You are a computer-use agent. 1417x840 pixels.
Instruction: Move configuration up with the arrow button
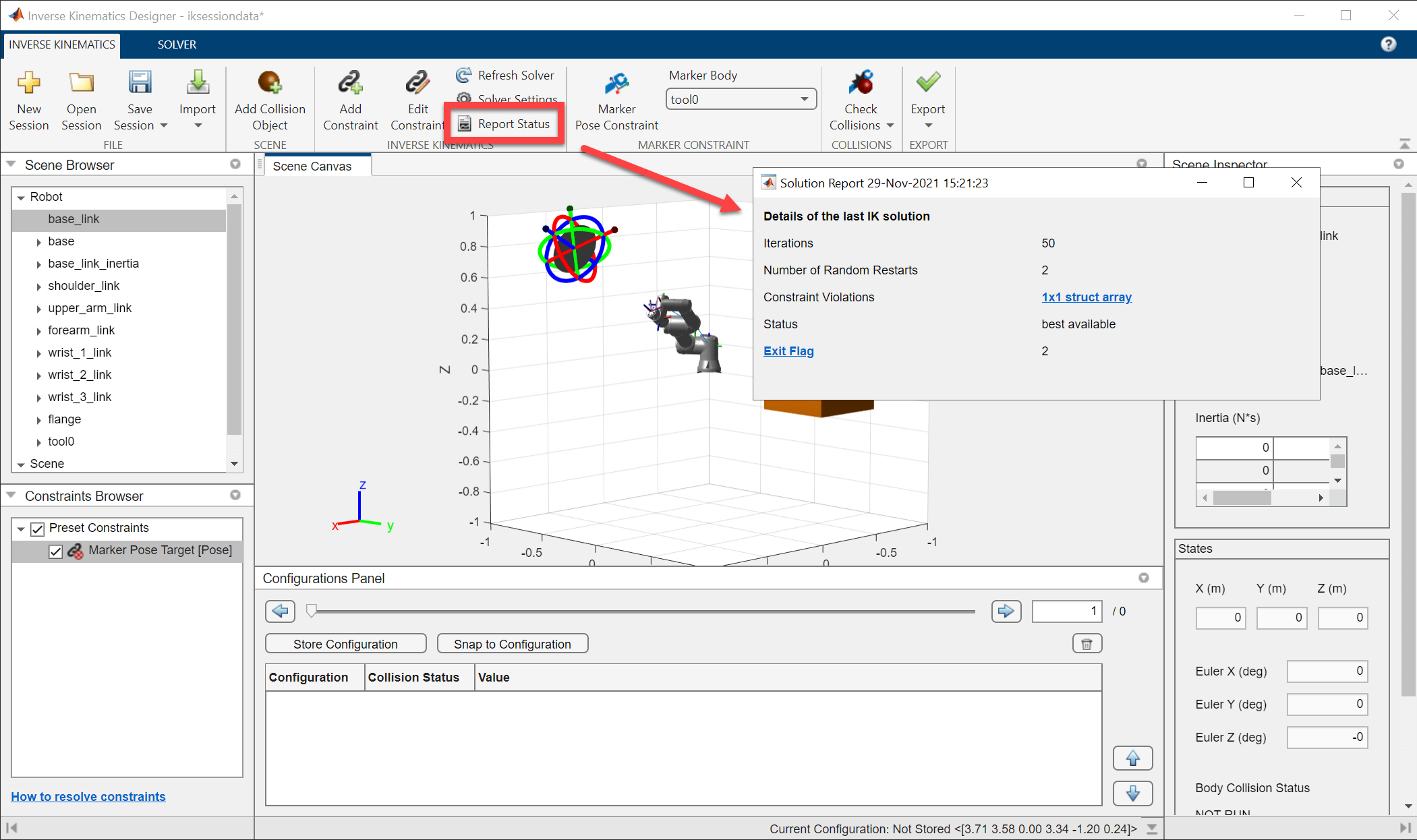pos(1132,758)
